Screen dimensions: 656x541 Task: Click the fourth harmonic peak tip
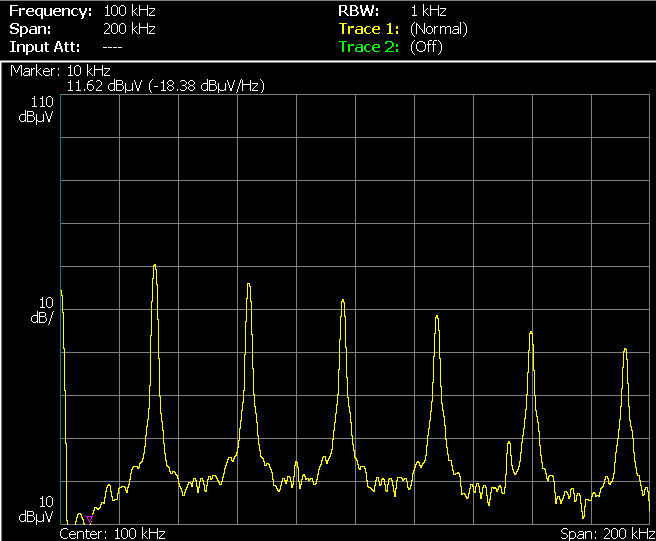[437, 316]
